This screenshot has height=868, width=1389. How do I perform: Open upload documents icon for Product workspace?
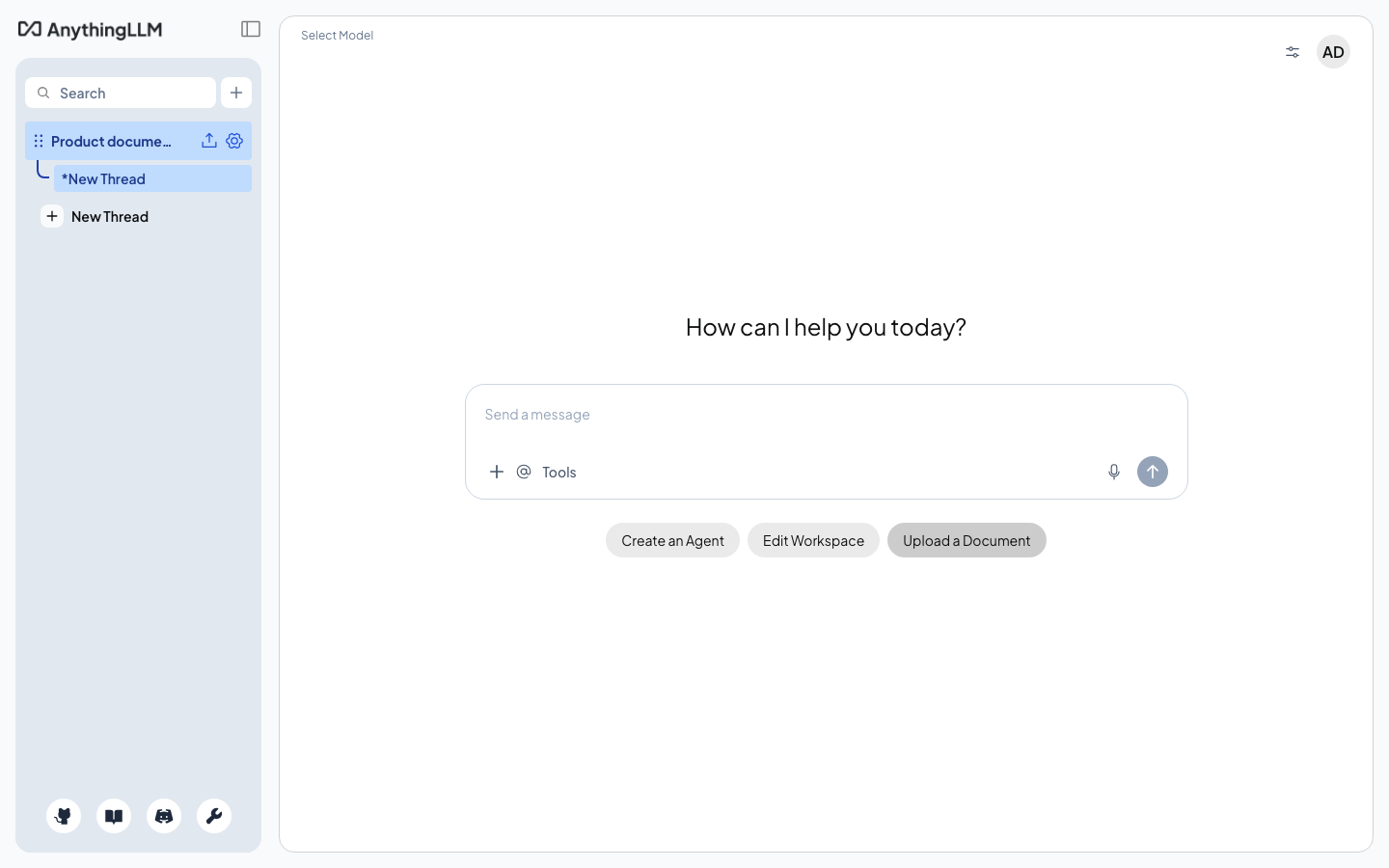tap(209, 141)
